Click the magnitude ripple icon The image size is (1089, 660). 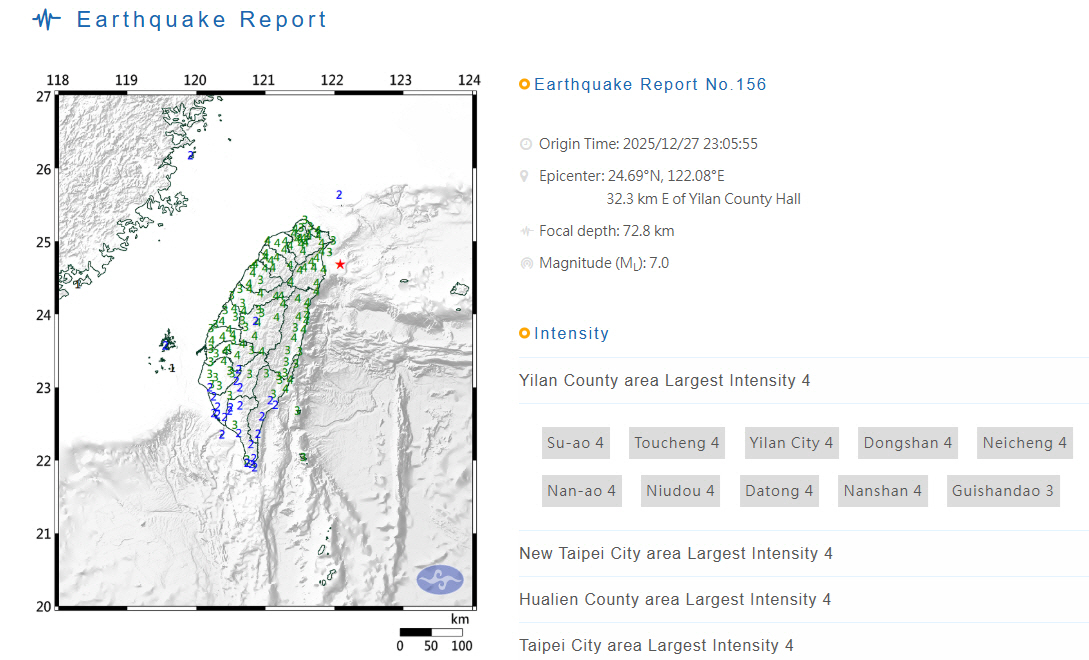[525, 263]
